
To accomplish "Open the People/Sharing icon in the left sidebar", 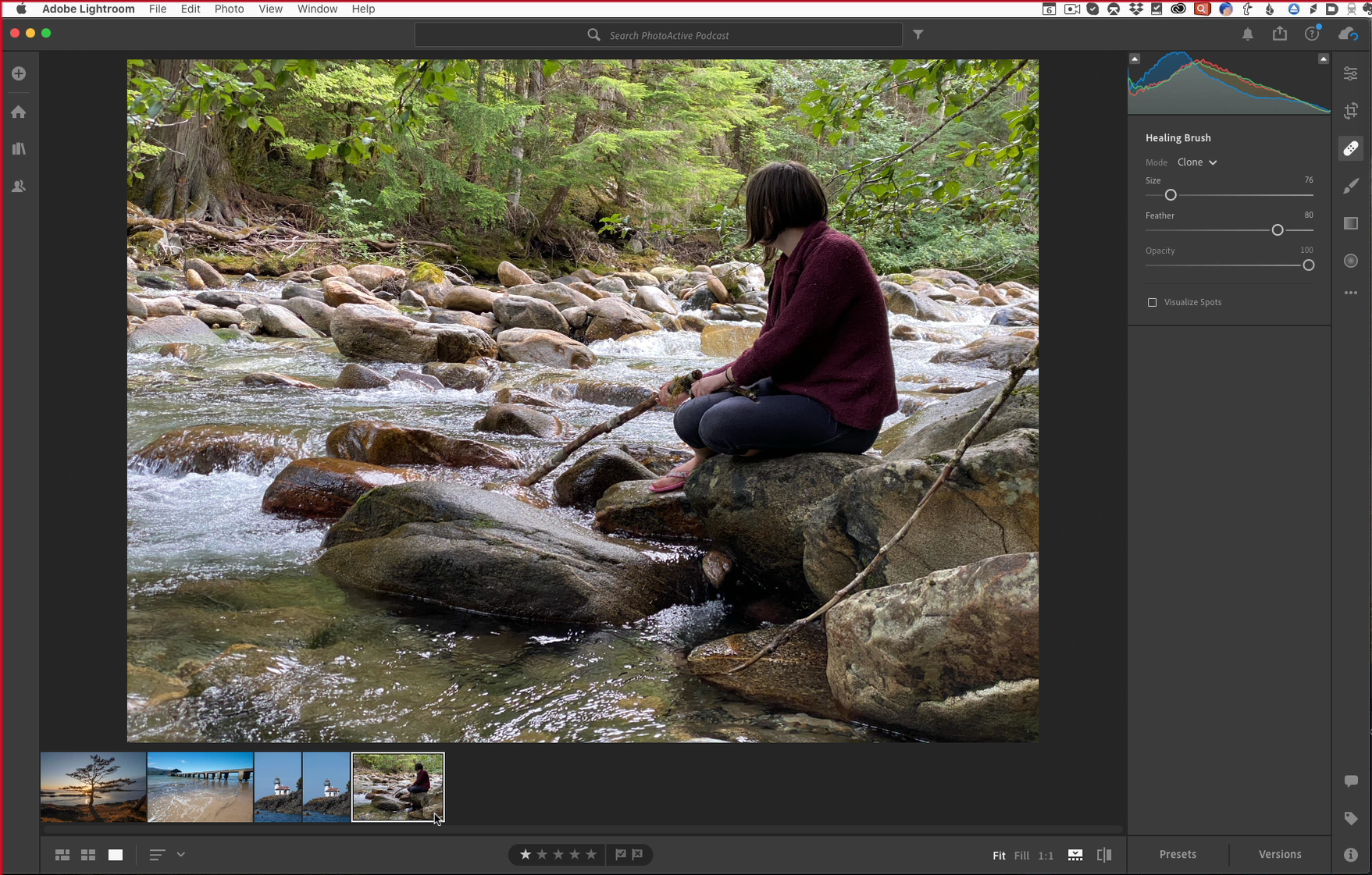I will point(19,187).
